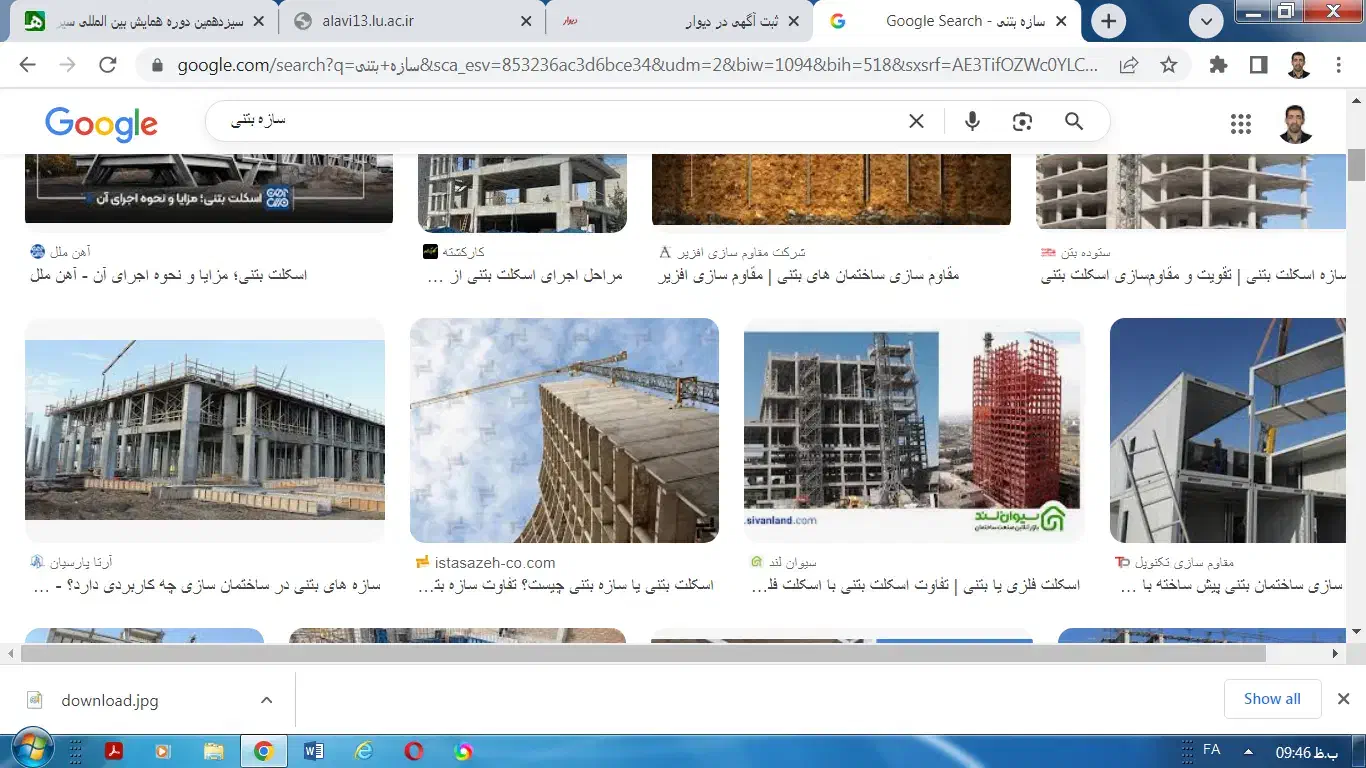Open the istasazeh-co.com crane building image
Image resolution: width=1366 pixels, height=768 pixels.
tap(564, 430)
